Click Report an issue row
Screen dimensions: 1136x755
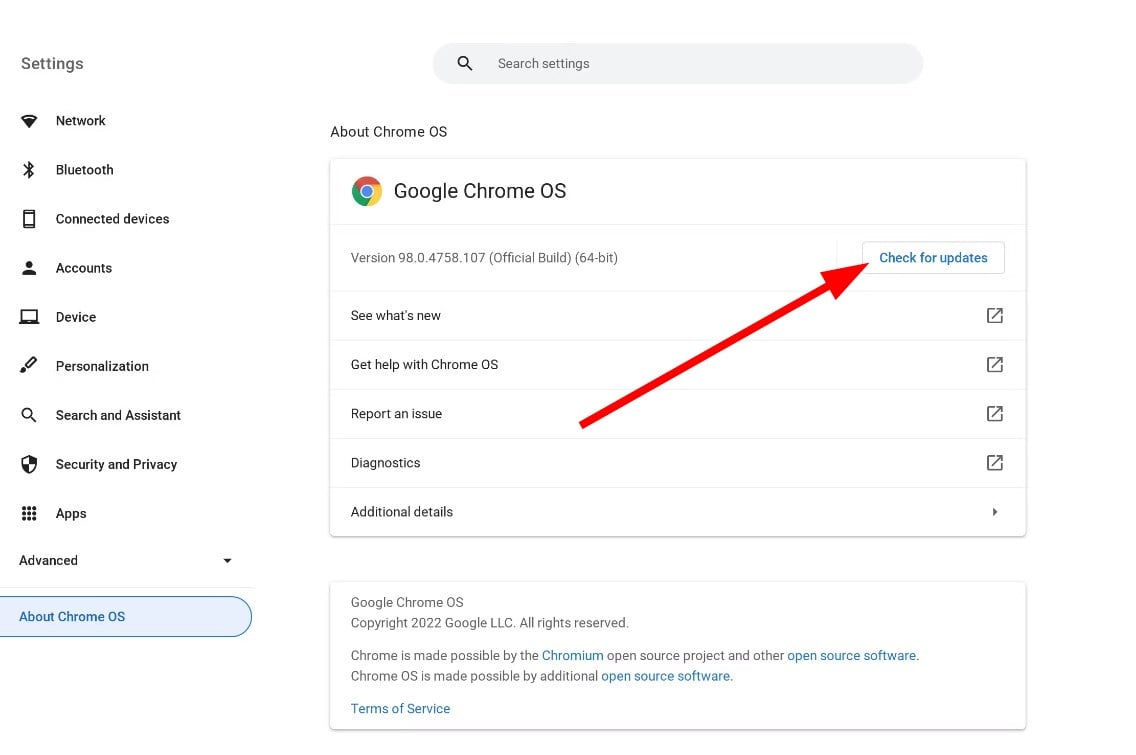pyautogui.click(x=677, y=414)
